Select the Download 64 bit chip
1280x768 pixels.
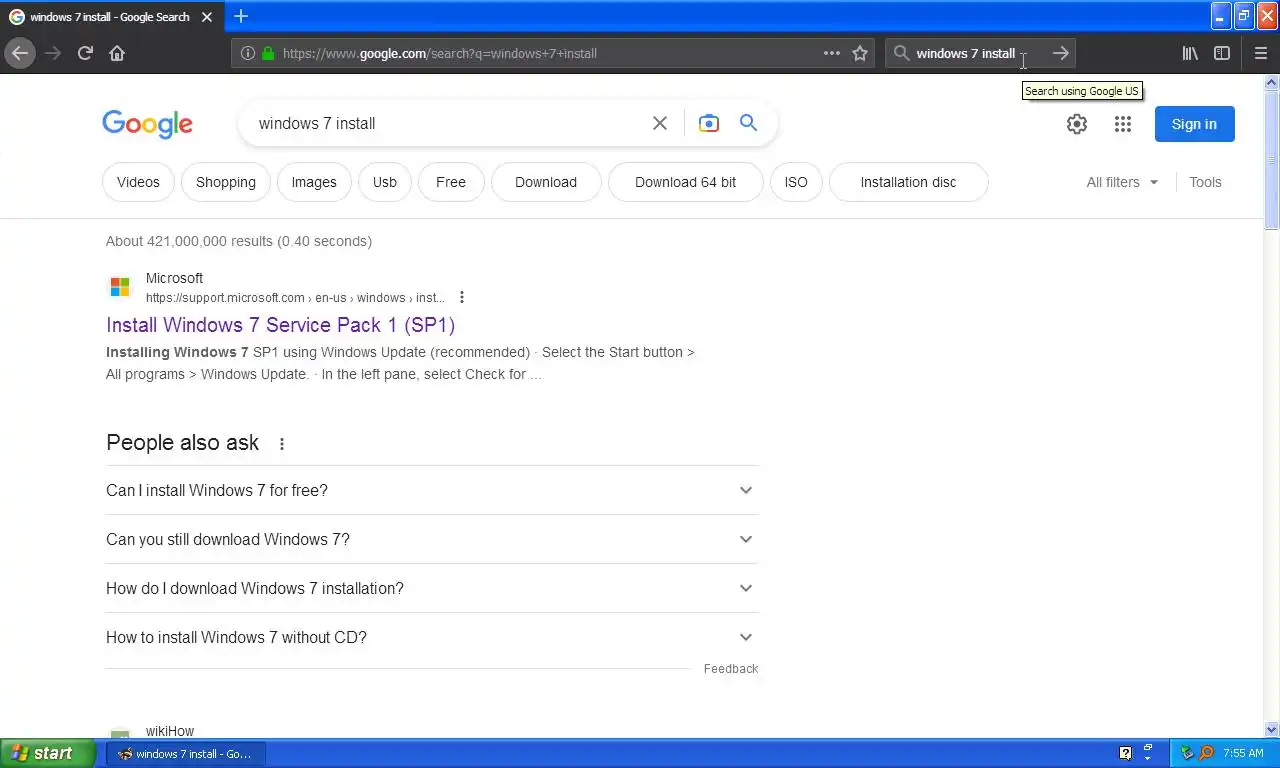click(686, 182)
